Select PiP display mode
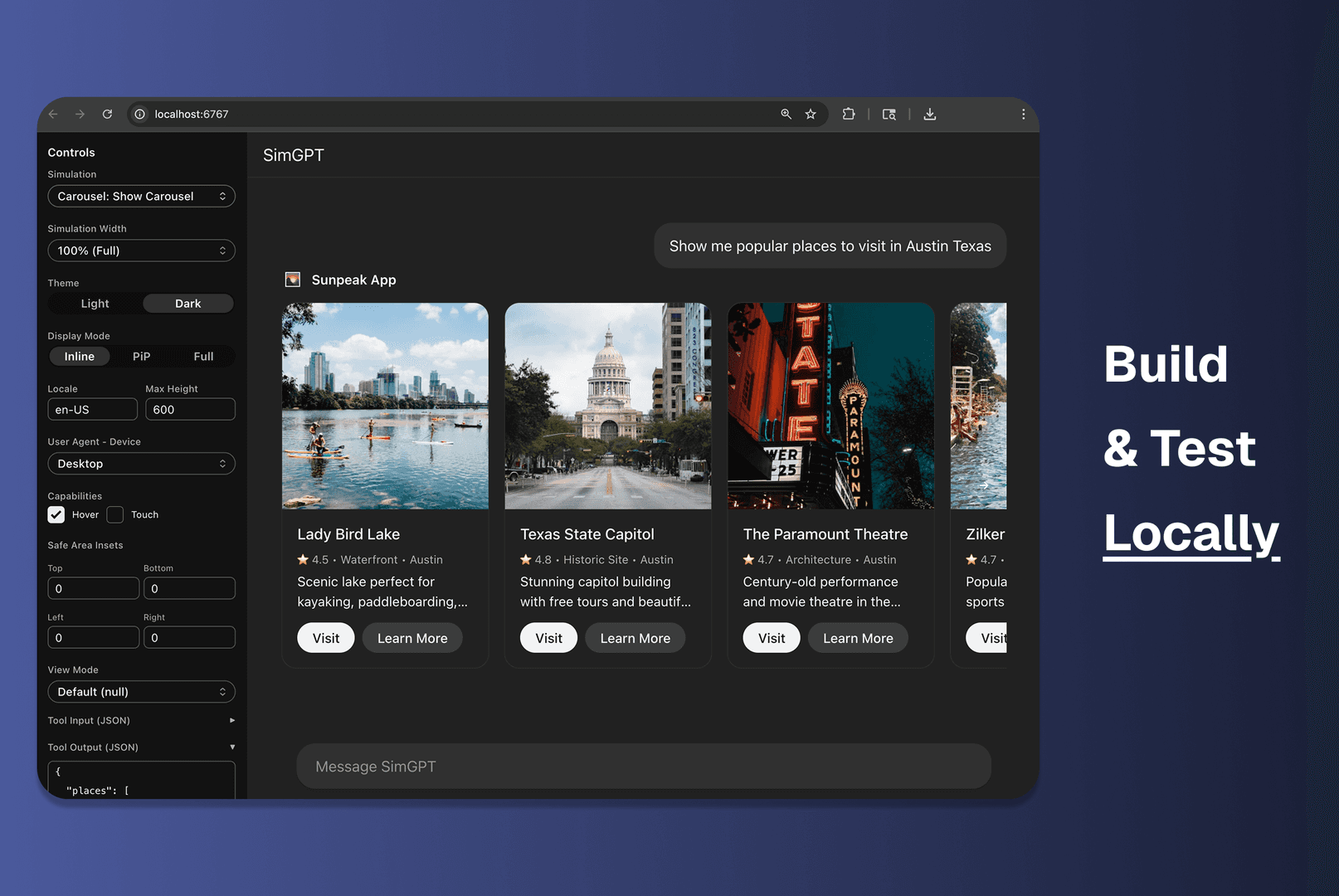This screenshot has width=1339, height=896. click(141, 357)
